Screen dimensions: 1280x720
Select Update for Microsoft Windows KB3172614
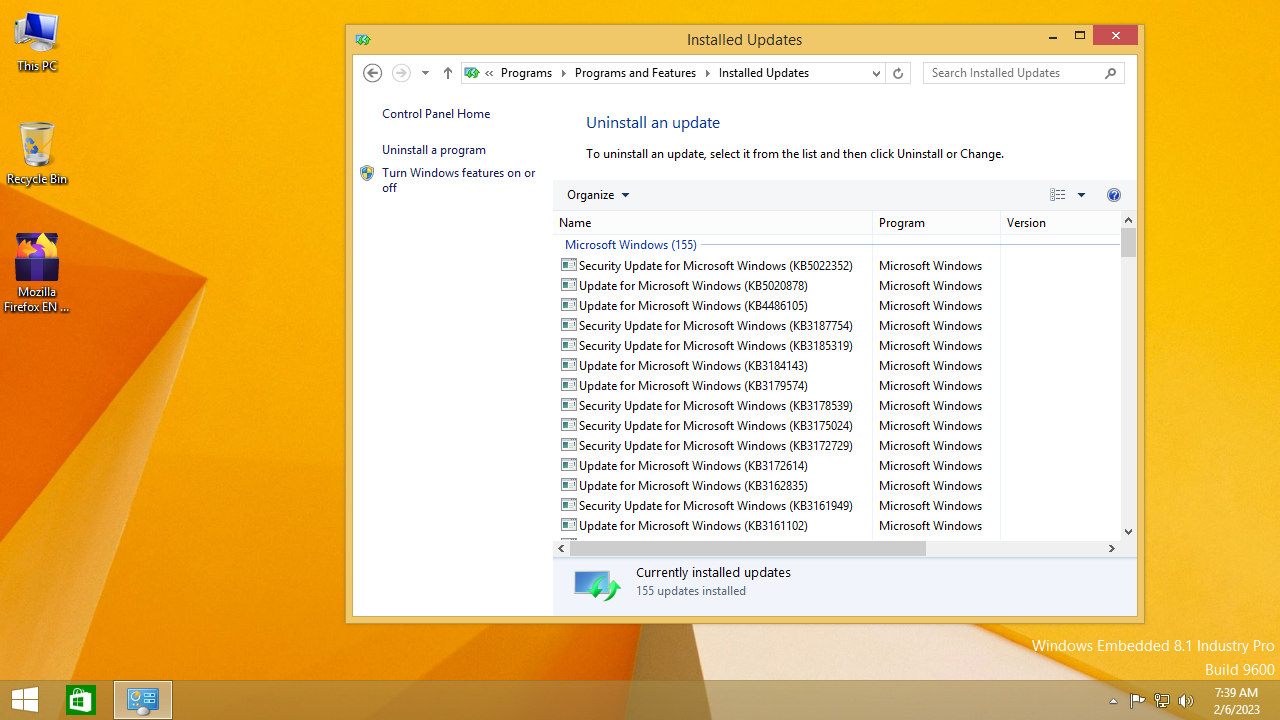838,465
